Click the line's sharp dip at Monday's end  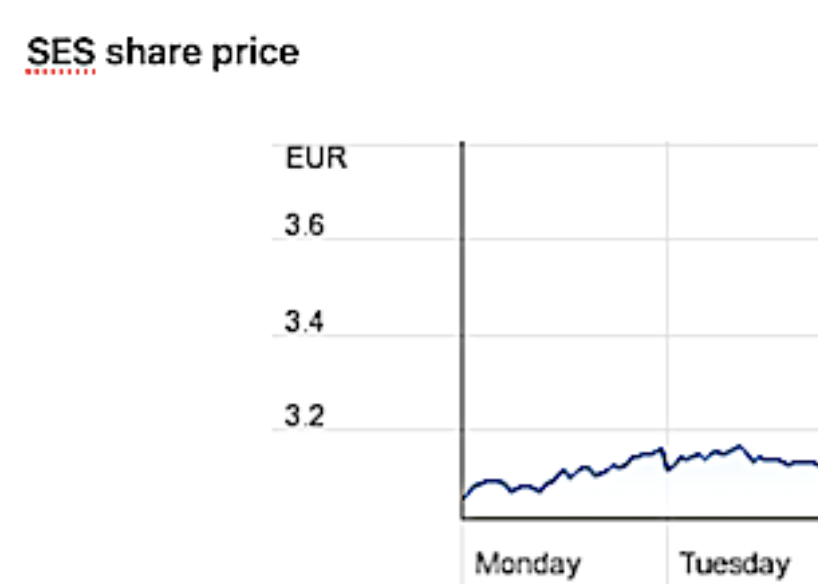coord(667,468)
